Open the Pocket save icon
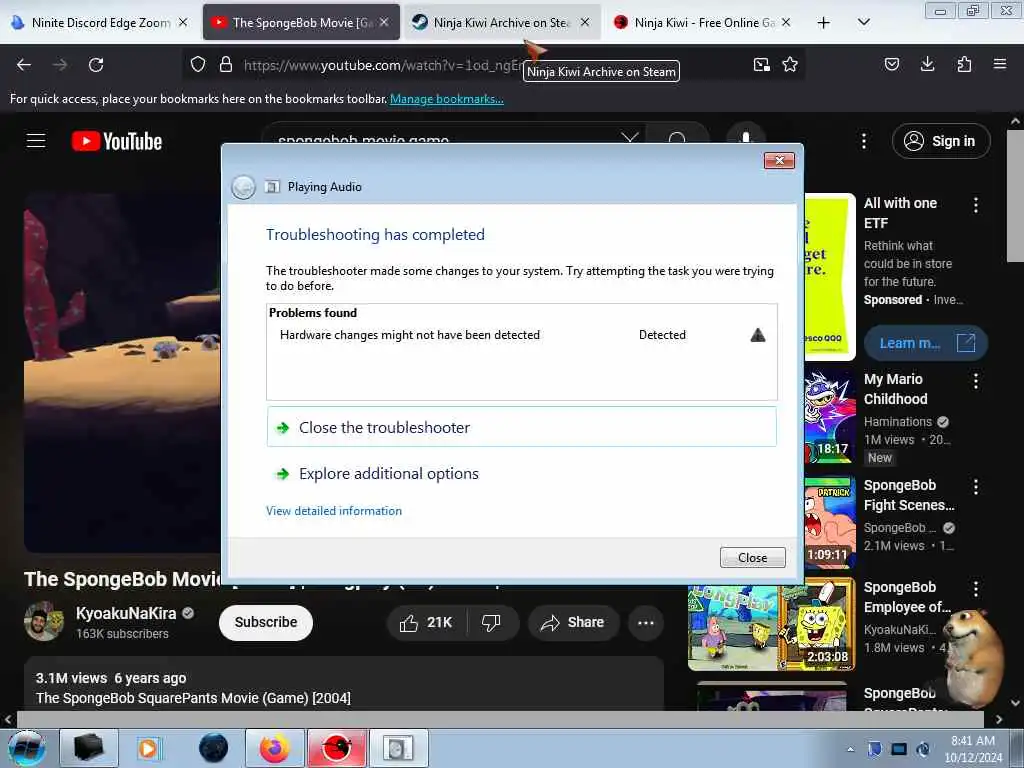The height and width of the screenshot is (768, 1024). point(891,64)
